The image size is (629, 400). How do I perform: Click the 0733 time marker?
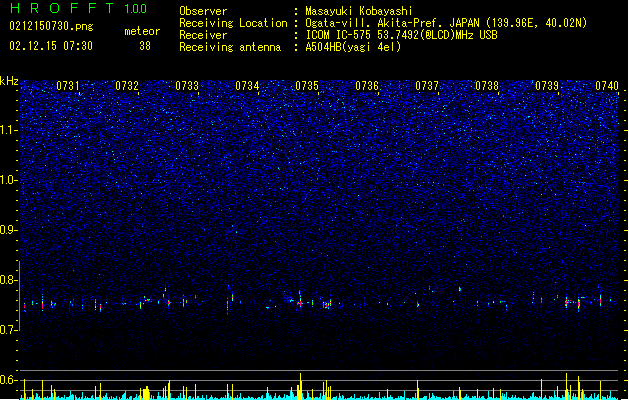(187, 86)
